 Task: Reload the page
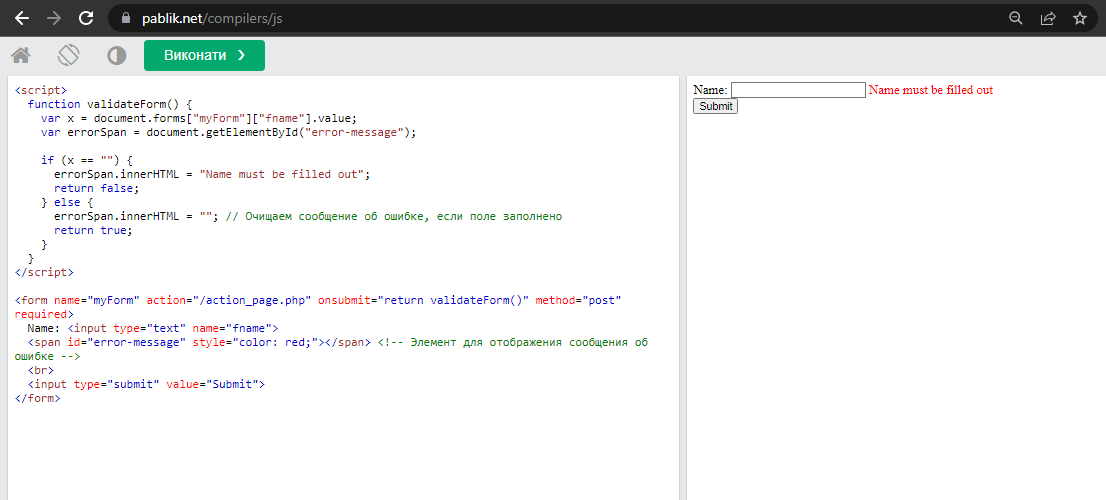tap(86, 18)
